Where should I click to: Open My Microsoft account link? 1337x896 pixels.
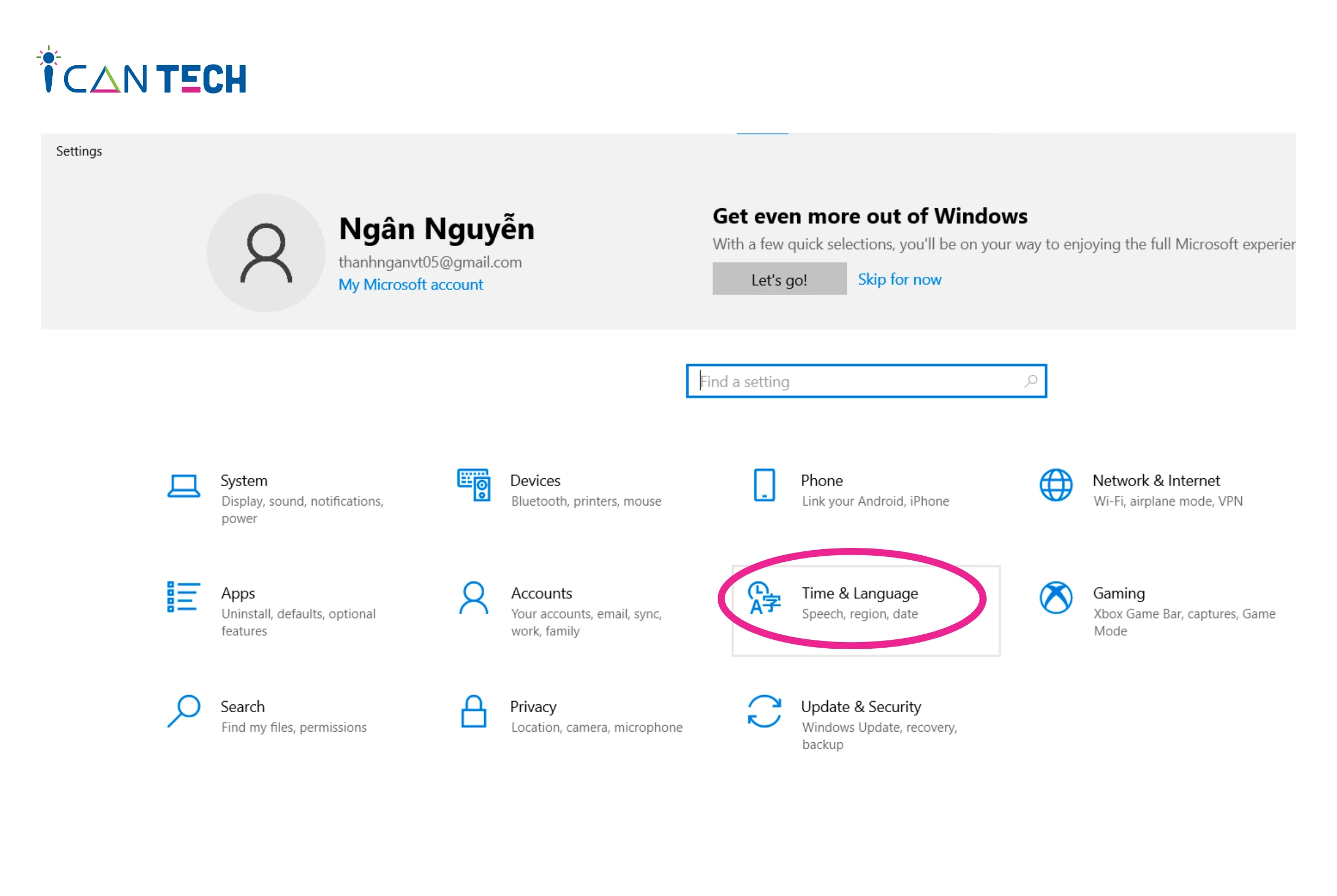pyautogui.click(x=411, y=284)
